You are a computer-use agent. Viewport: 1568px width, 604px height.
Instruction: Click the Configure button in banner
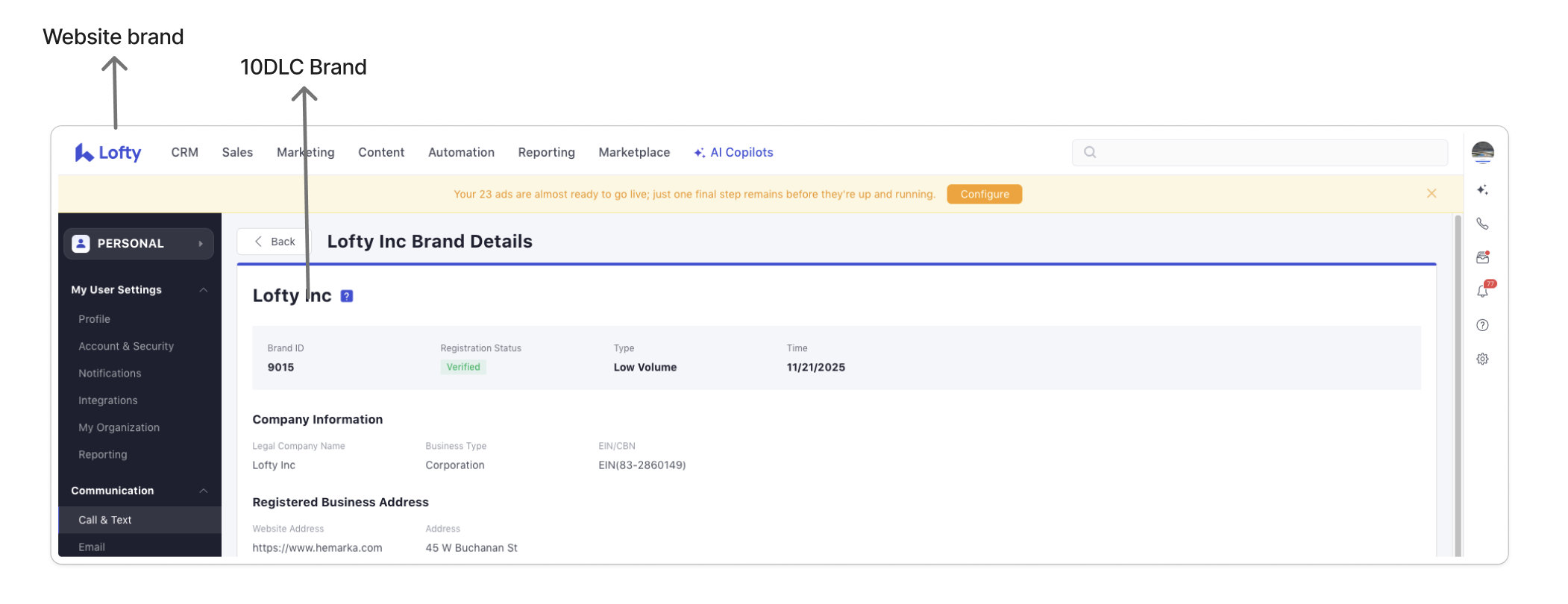click(x=984, y=195)
